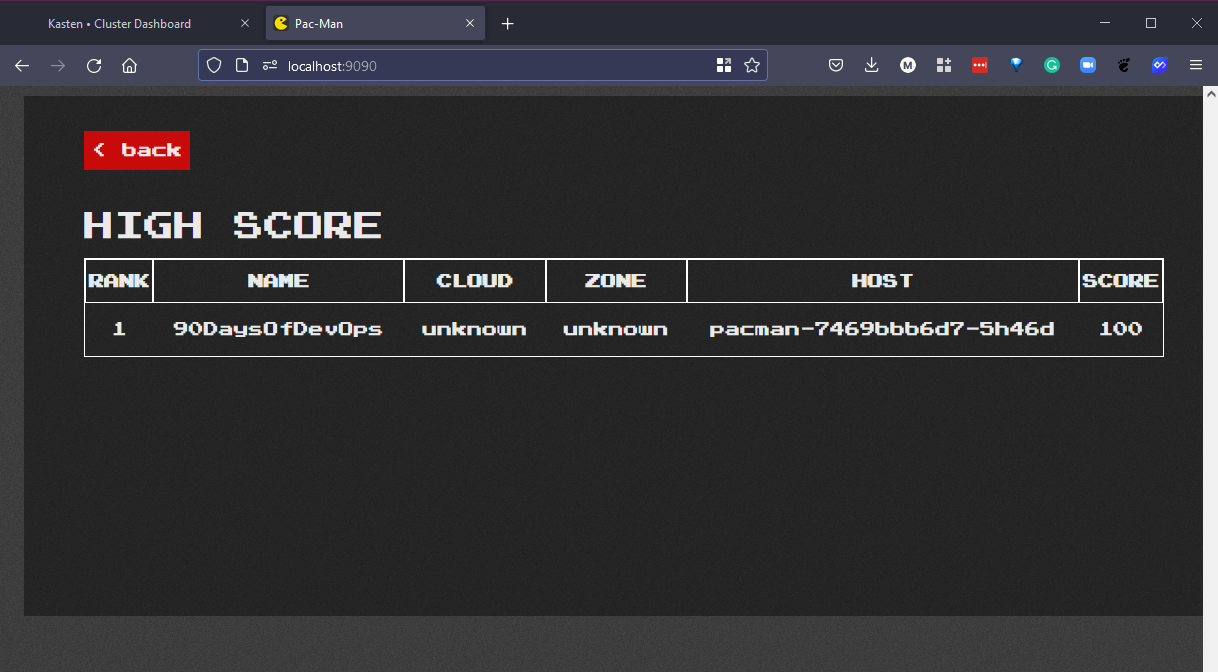Switch to Kasten Cluster Dashboard tab
This screenshot has height=672, width=1218.
(x=119, y=23)
